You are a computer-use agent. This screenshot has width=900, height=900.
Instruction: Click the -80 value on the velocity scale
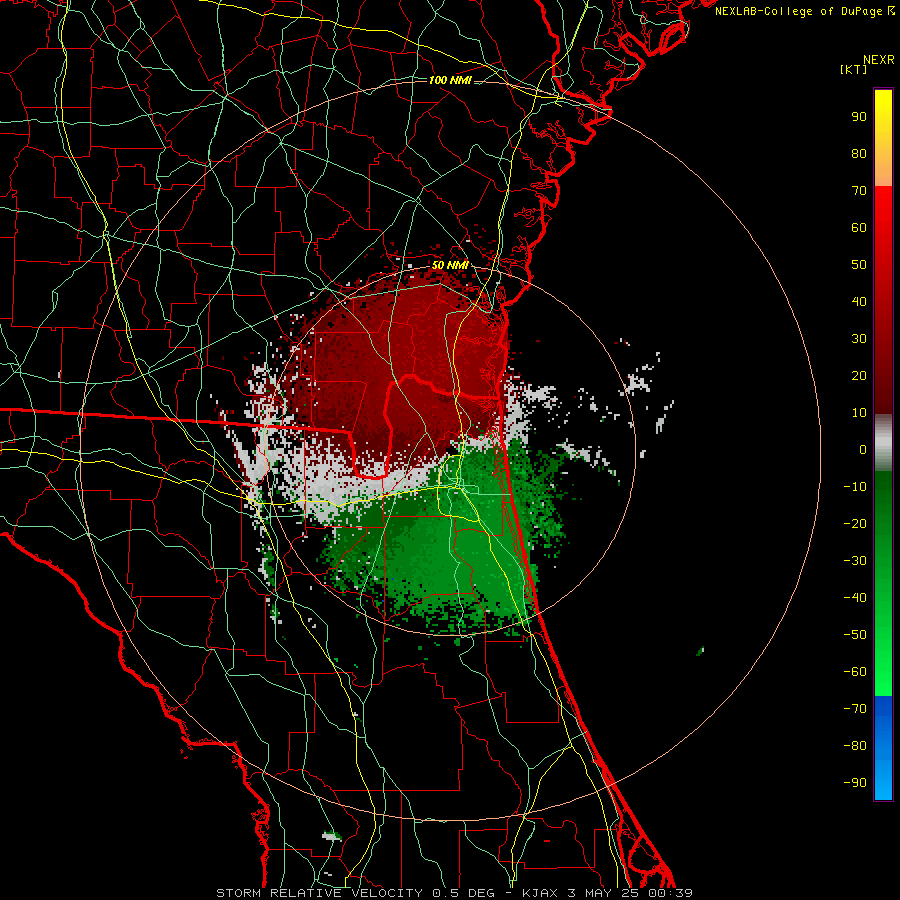[x=855, y=746]
